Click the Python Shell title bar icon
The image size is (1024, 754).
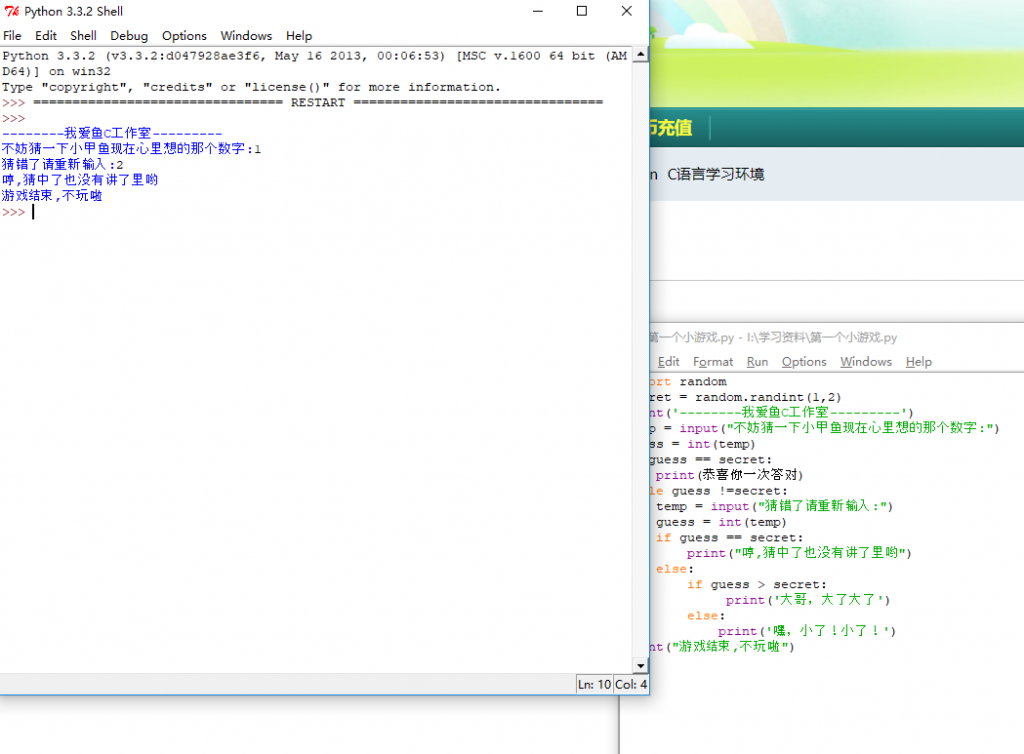[12, 11]
